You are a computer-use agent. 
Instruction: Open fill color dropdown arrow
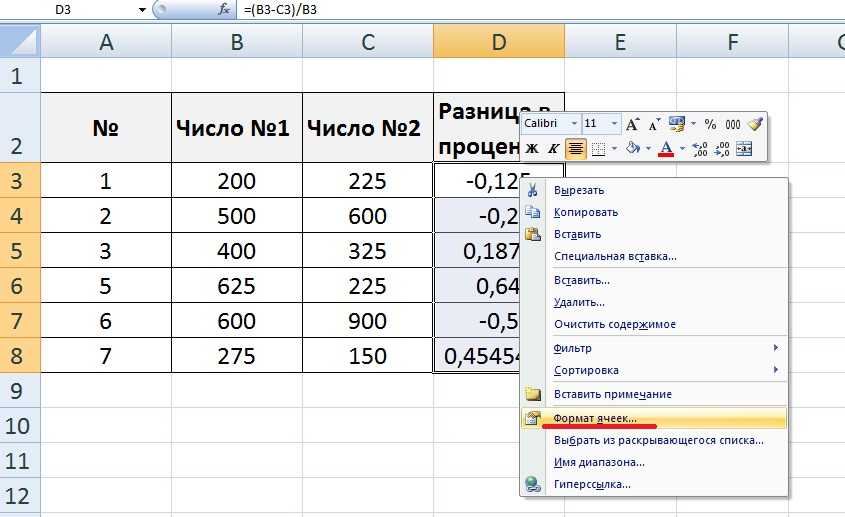648,149
